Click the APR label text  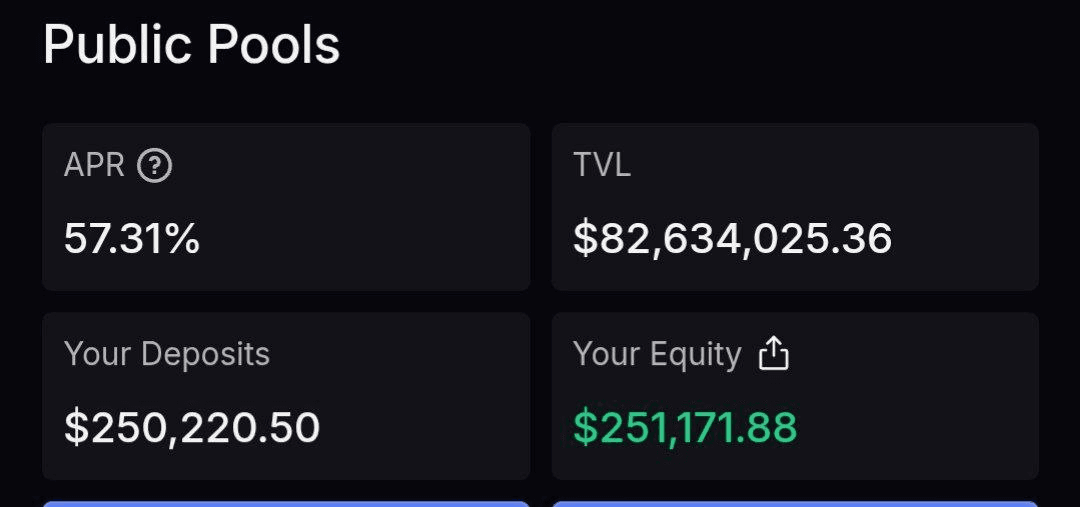click(94, 166)
